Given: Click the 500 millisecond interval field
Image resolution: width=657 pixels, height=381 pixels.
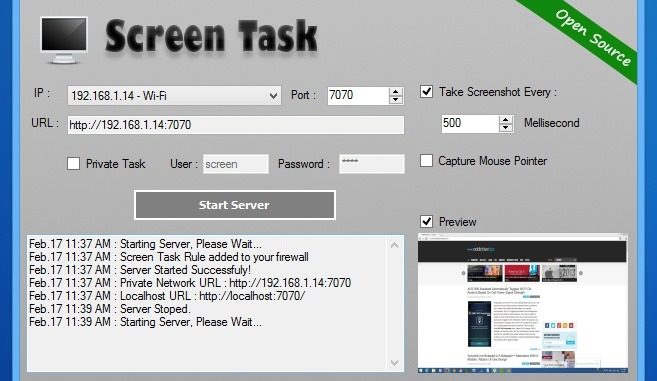Looking at the screenshot, I should tap(470, 124).
